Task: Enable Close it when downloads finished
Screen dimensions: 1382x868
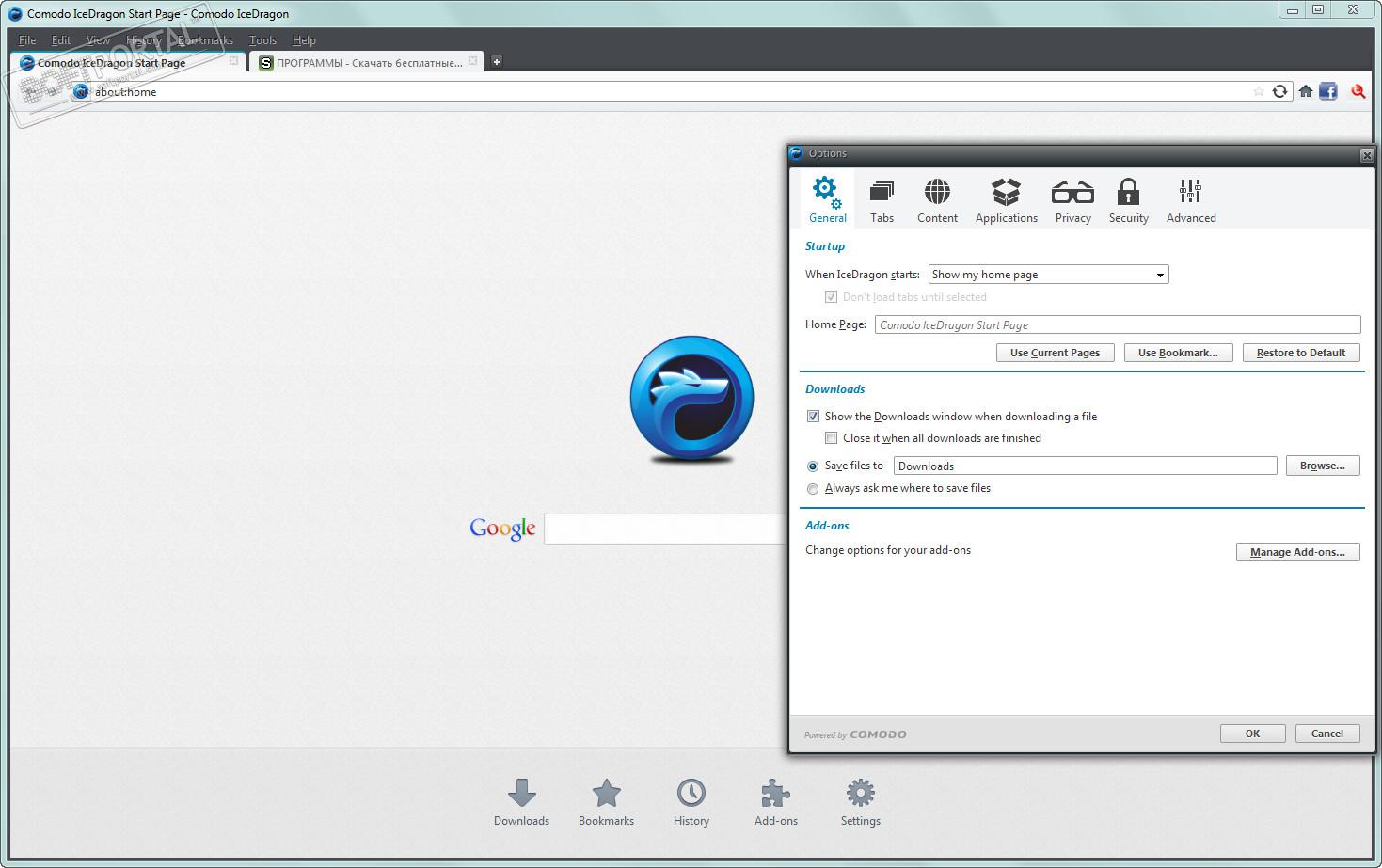Action: point(831,438)
